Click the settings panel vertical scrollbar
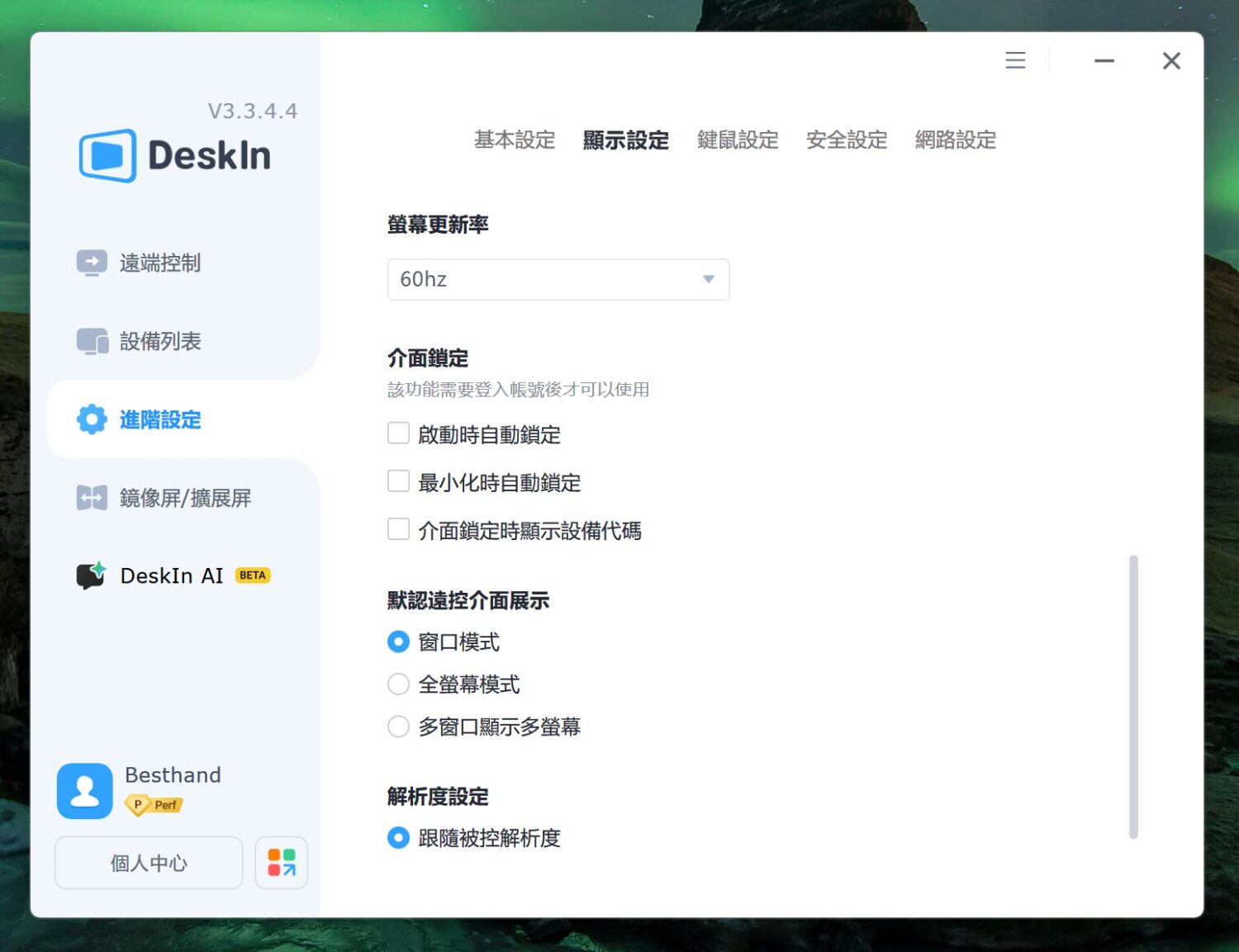This screenshot has height=952, width=1239. click(x=1133, y=697)
